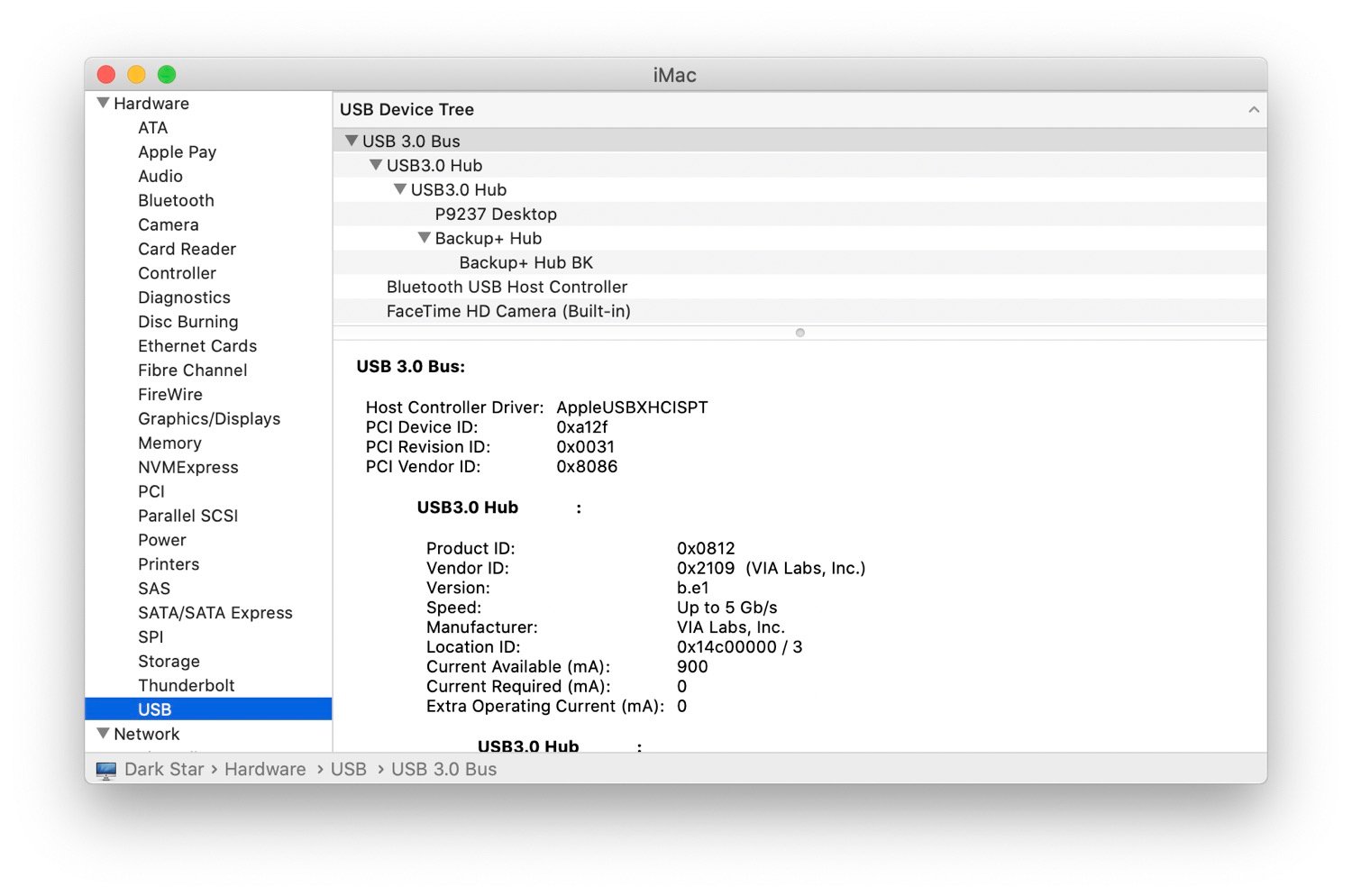Select the Backup+ Hub BK device
The image size is (1352, 896).
[525, 262]
